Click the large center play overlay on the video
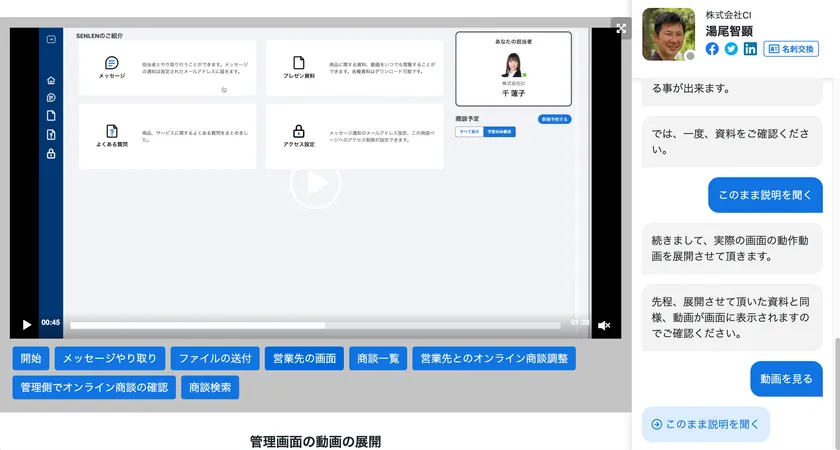Screen dimensions: 840x450 (315, 184)
